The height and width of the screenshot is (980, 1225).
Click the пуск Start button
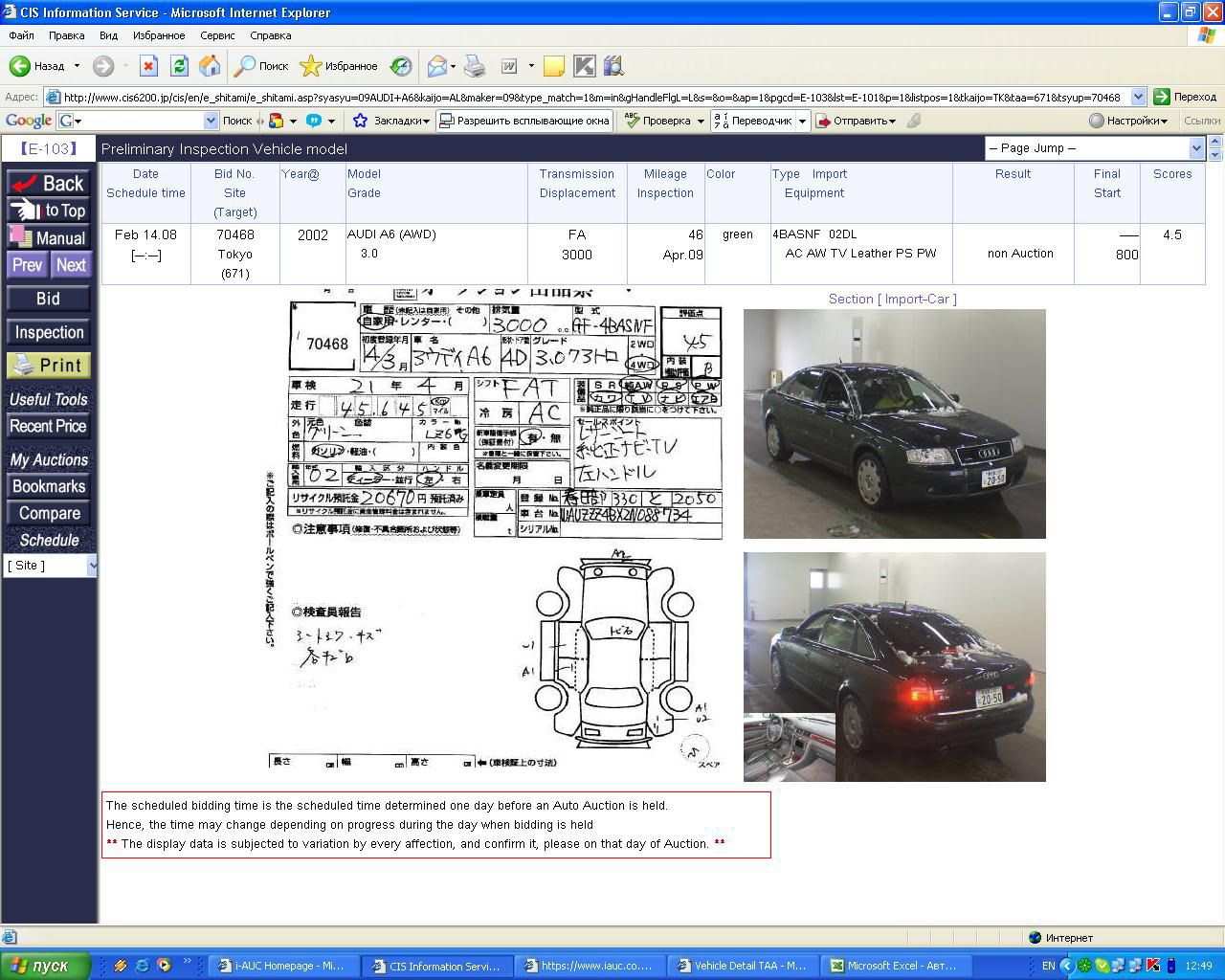tap(45, 966)
